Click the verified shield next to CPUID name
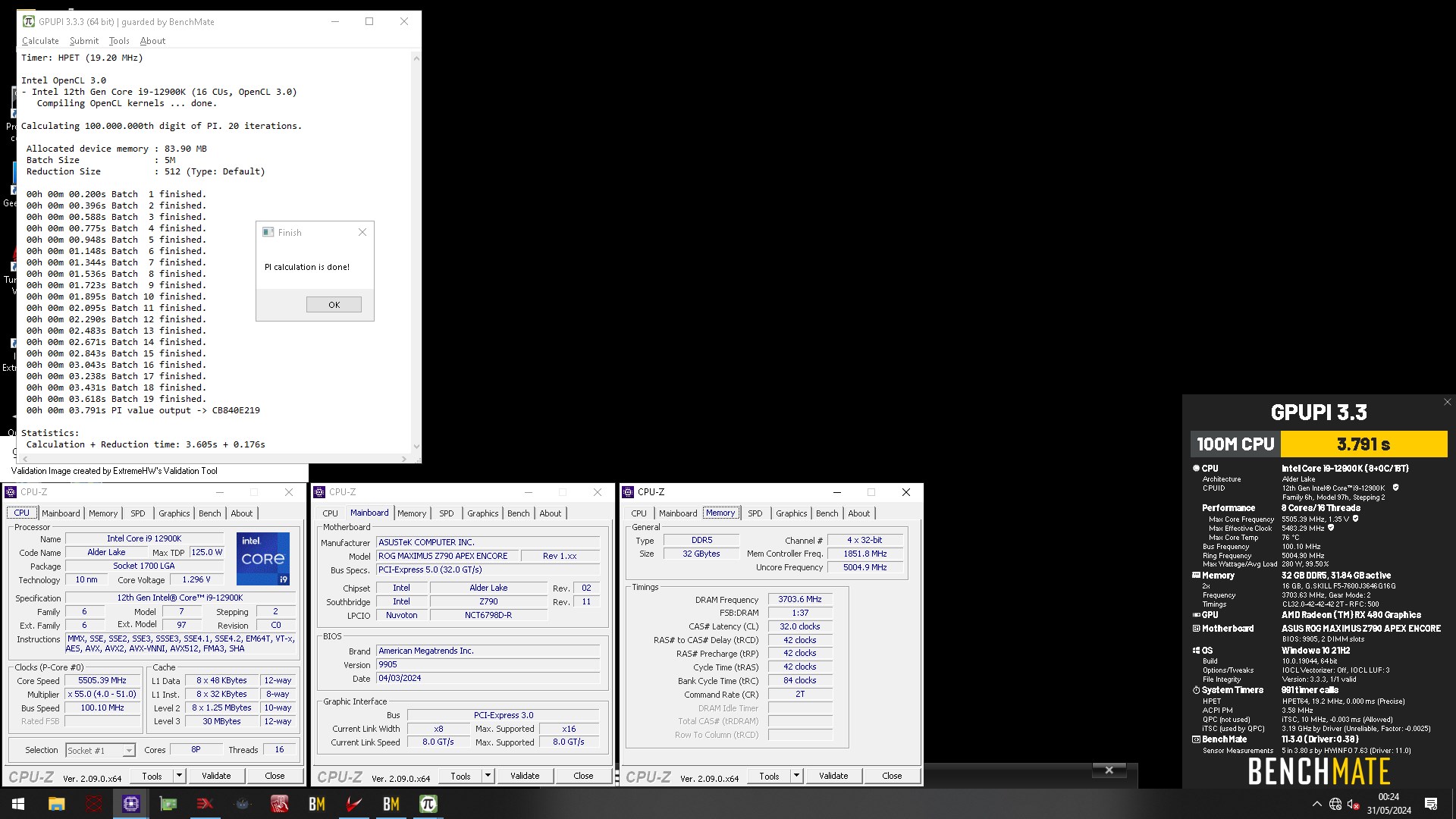Viewport: 1456px width, 819px height. (1395, 488)
